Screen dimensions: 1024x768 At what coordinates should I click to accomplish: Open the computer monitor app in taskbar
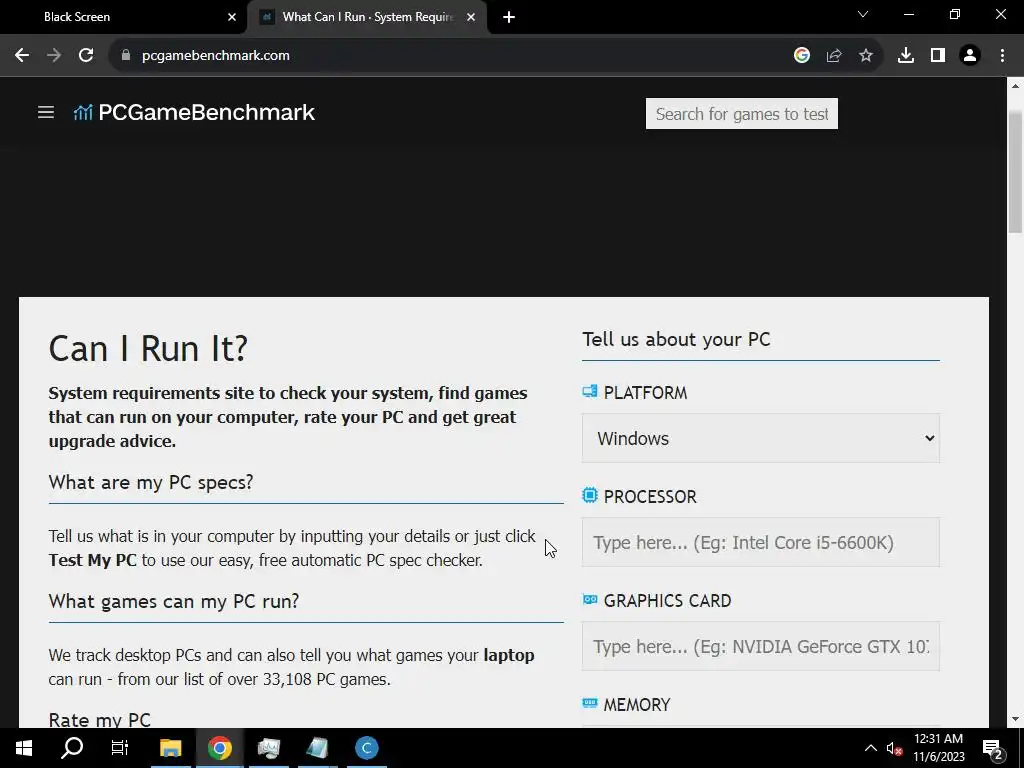268,748
